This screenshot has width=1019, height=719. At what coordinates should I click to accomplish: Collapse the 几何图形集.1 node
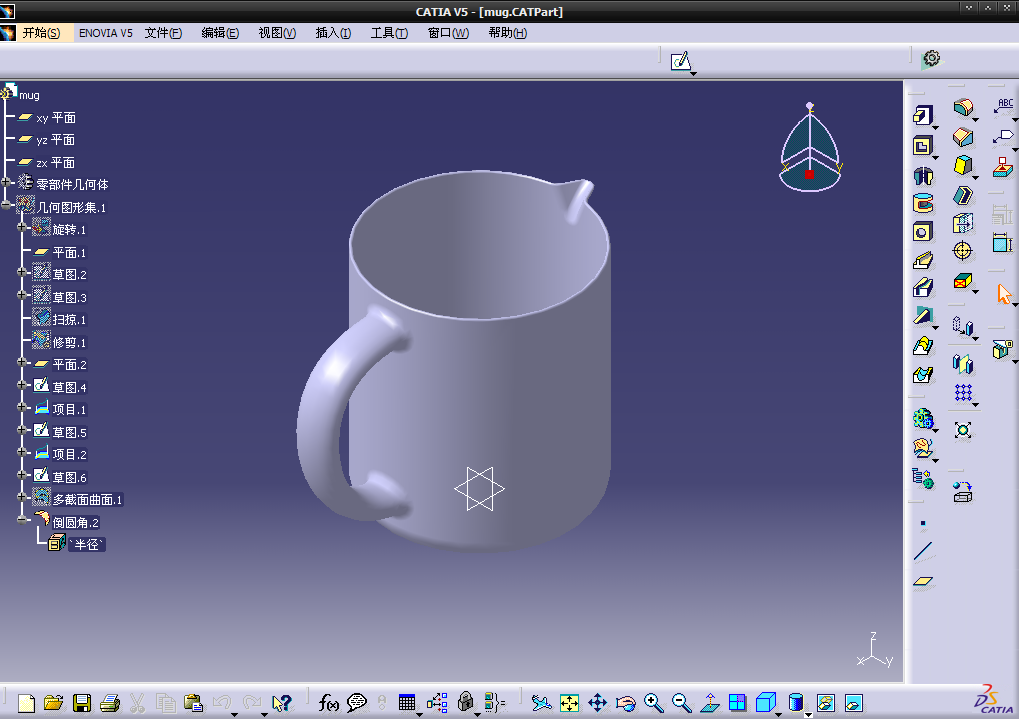(6, 205)
